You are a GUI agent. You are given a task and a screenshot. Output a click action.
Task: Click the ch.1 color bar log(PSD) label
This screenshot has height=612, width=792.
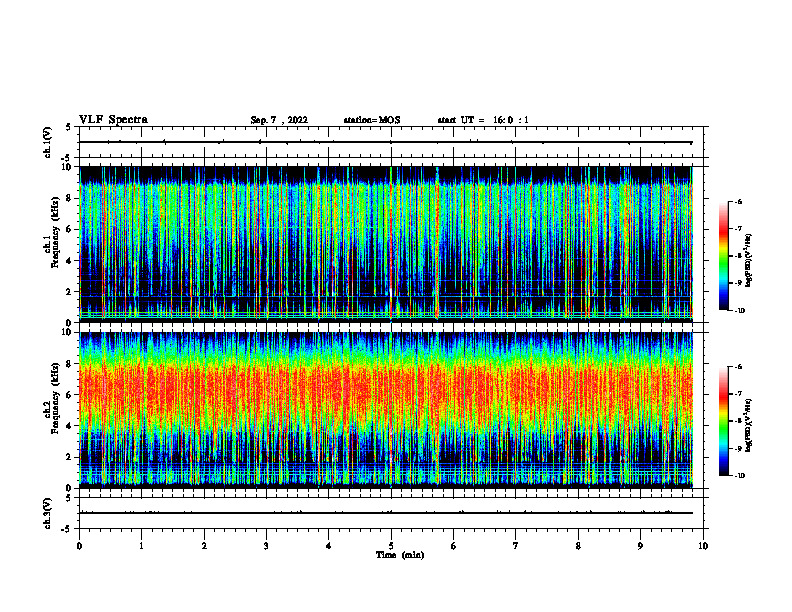click(749, 261)
